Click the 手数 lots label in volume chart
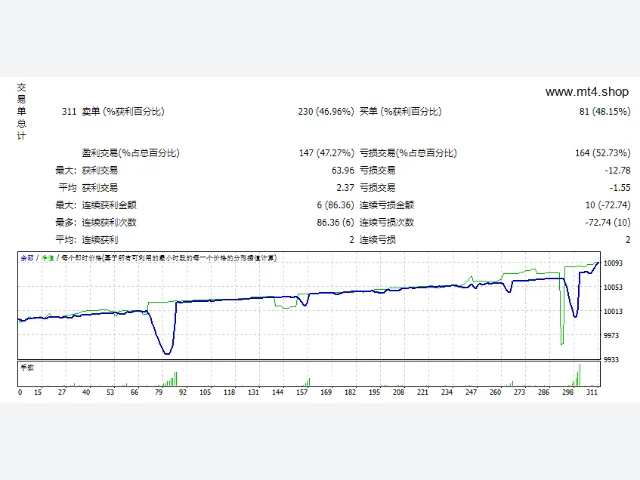The image size is (640, 480). [27, 368]
